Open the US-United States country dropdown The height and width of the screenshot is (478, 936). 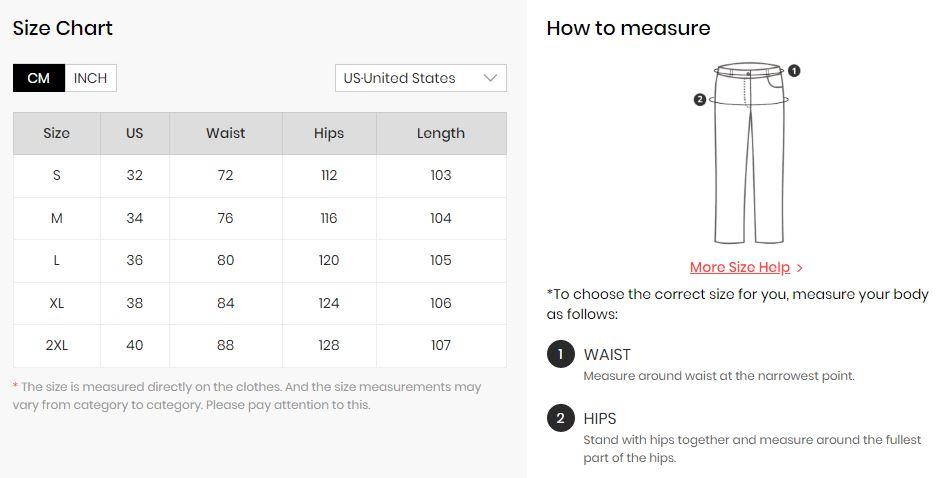(x=421, y=78)
